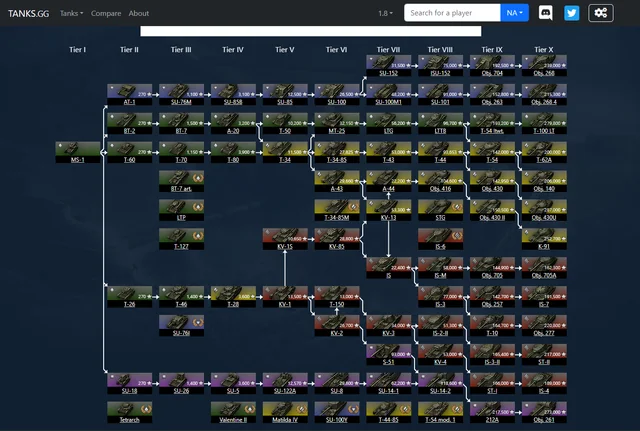The width and height of the screenshot is (640, 431).
Task: Open the Compare page
Action: point(106,13)
